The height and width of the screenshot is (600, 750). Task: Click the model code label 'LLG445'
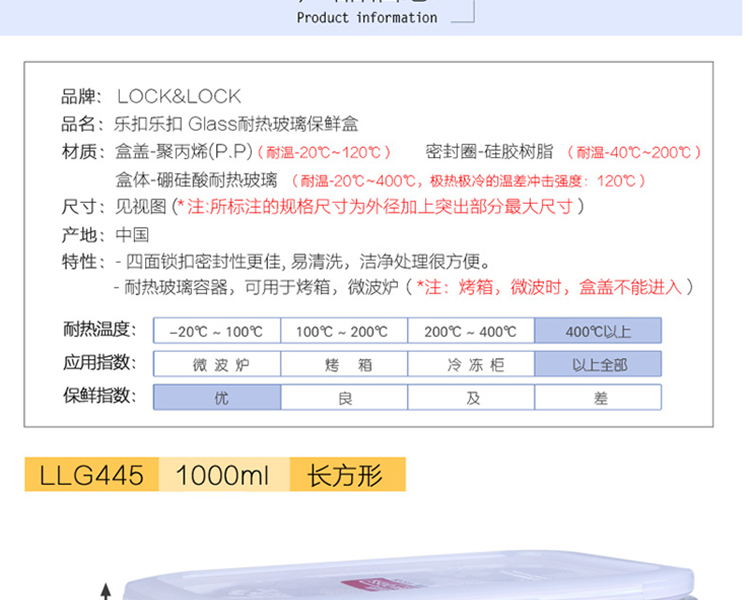click(91, 475)
